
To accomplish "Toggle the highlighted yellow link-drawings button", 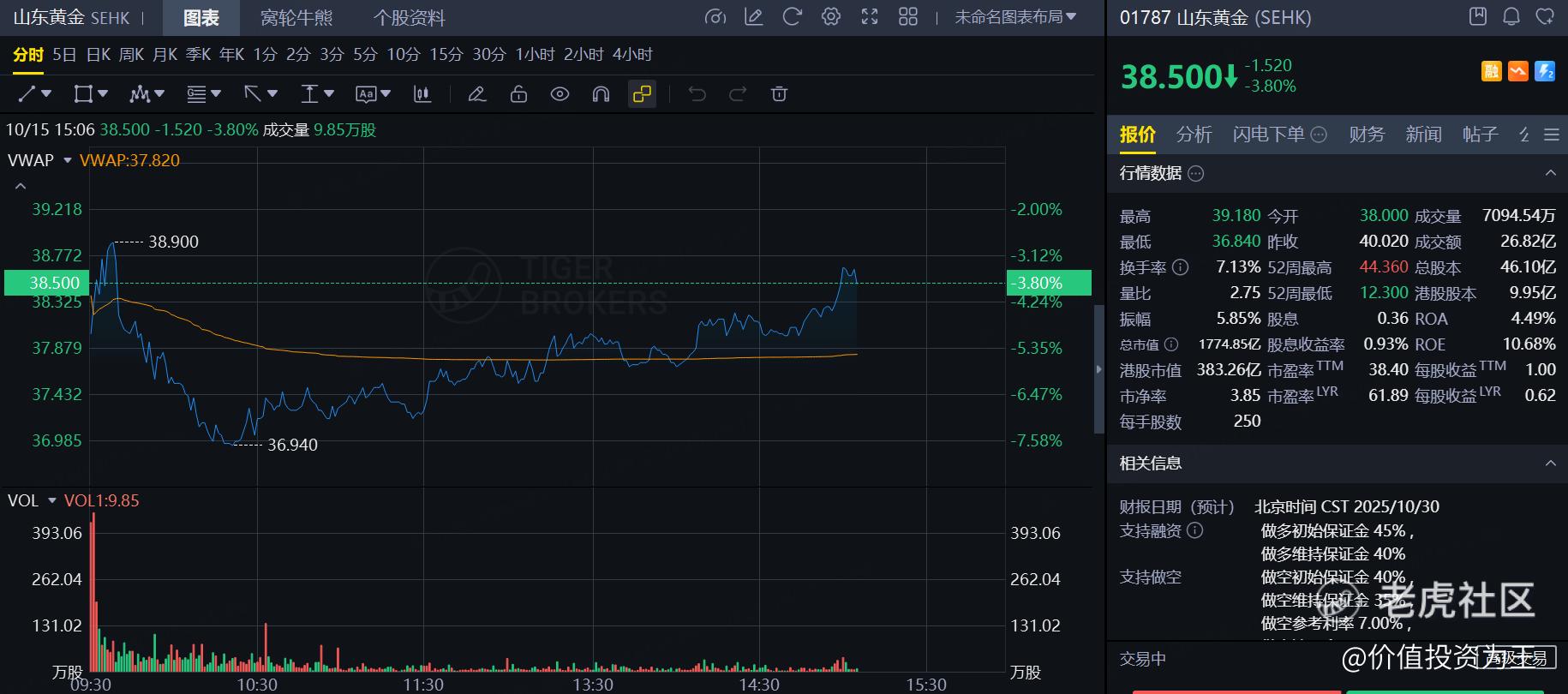I will click(642, 94).
